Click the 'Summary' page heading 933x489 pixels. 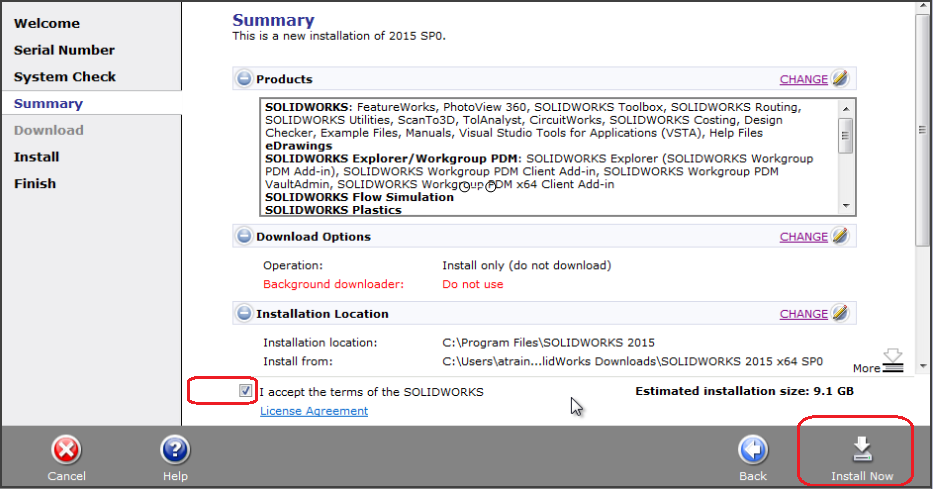273,20
